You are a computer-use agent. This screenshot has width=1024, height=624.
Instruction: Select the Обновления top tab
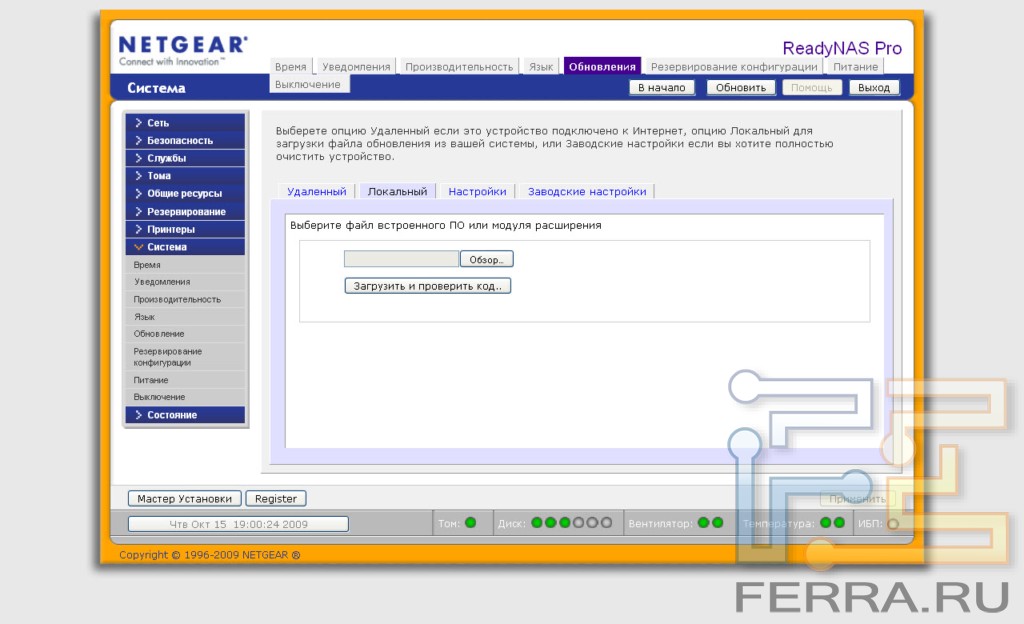click(x=602, y=67)
